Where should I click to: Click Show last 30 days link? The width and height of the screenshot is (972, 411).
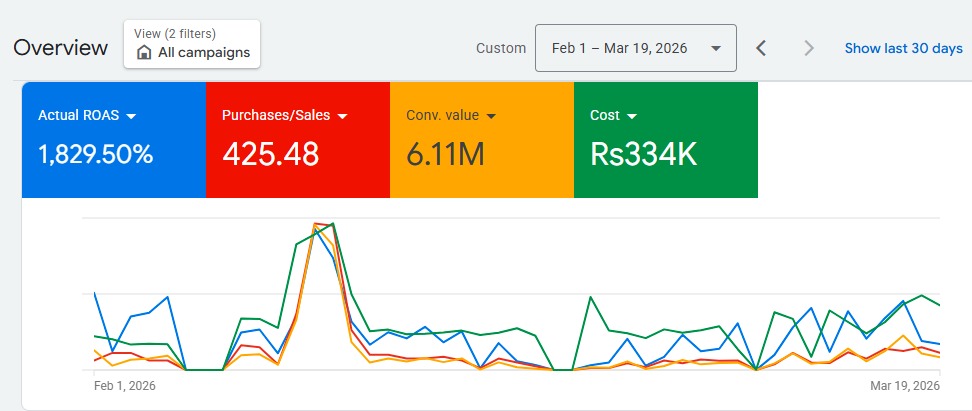[x=903, y=48]
